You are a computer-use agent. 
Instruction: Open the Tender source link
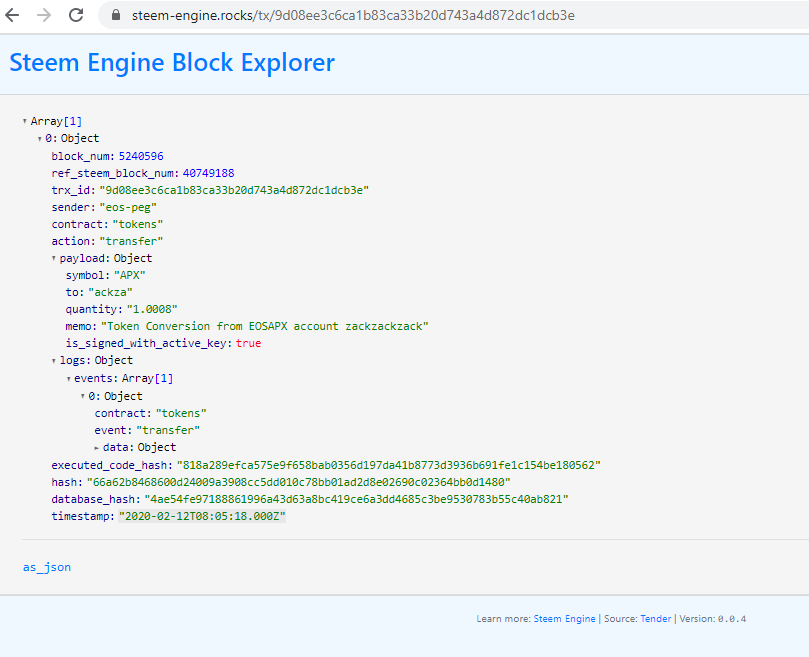pos(656,618)
